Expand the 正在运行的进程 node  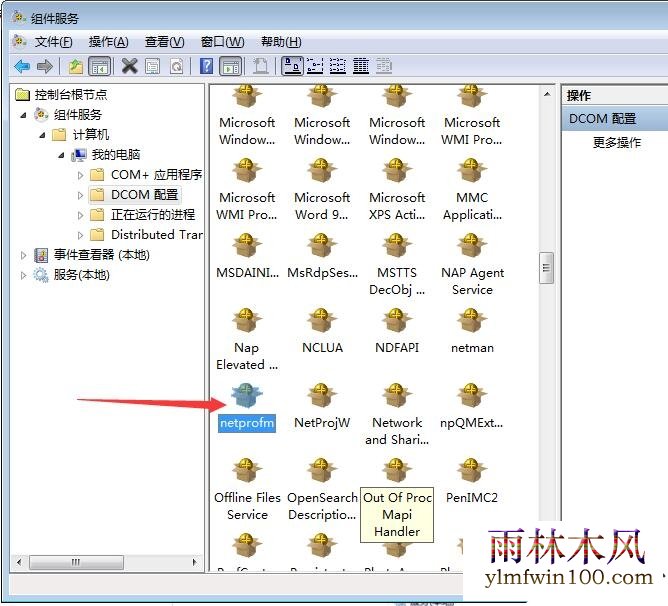pos(81,215)
